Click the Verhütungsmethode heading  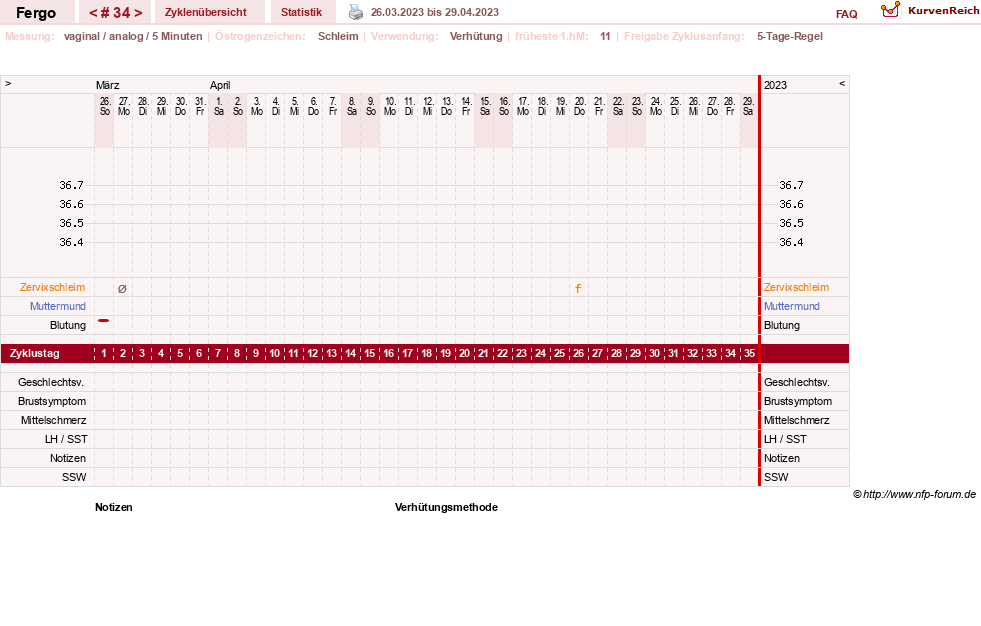click(446, 507)
